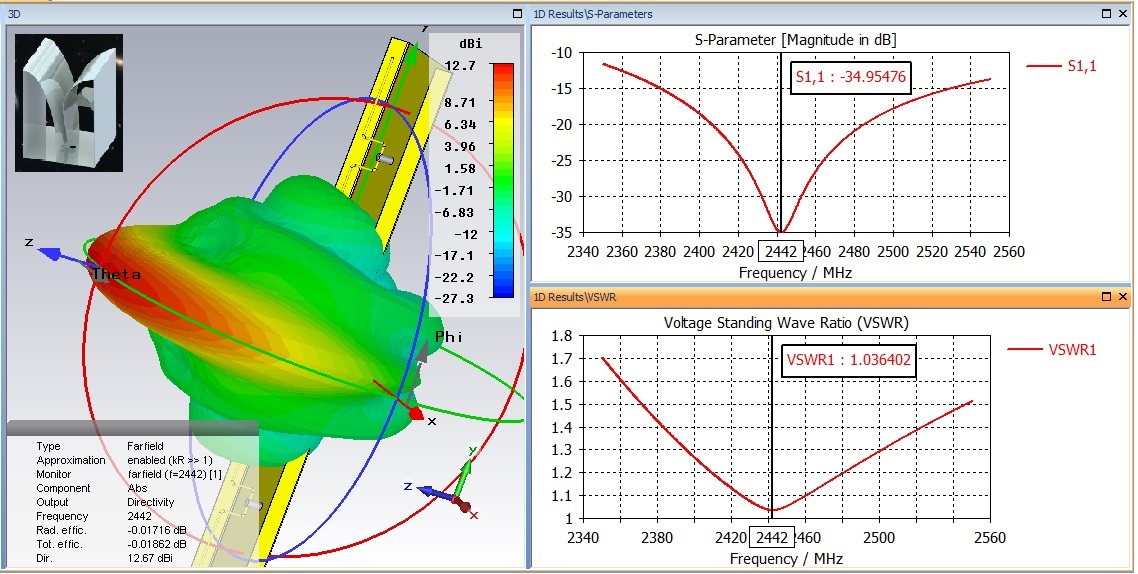Click the 8.71 value on color scale

[460, 103]
